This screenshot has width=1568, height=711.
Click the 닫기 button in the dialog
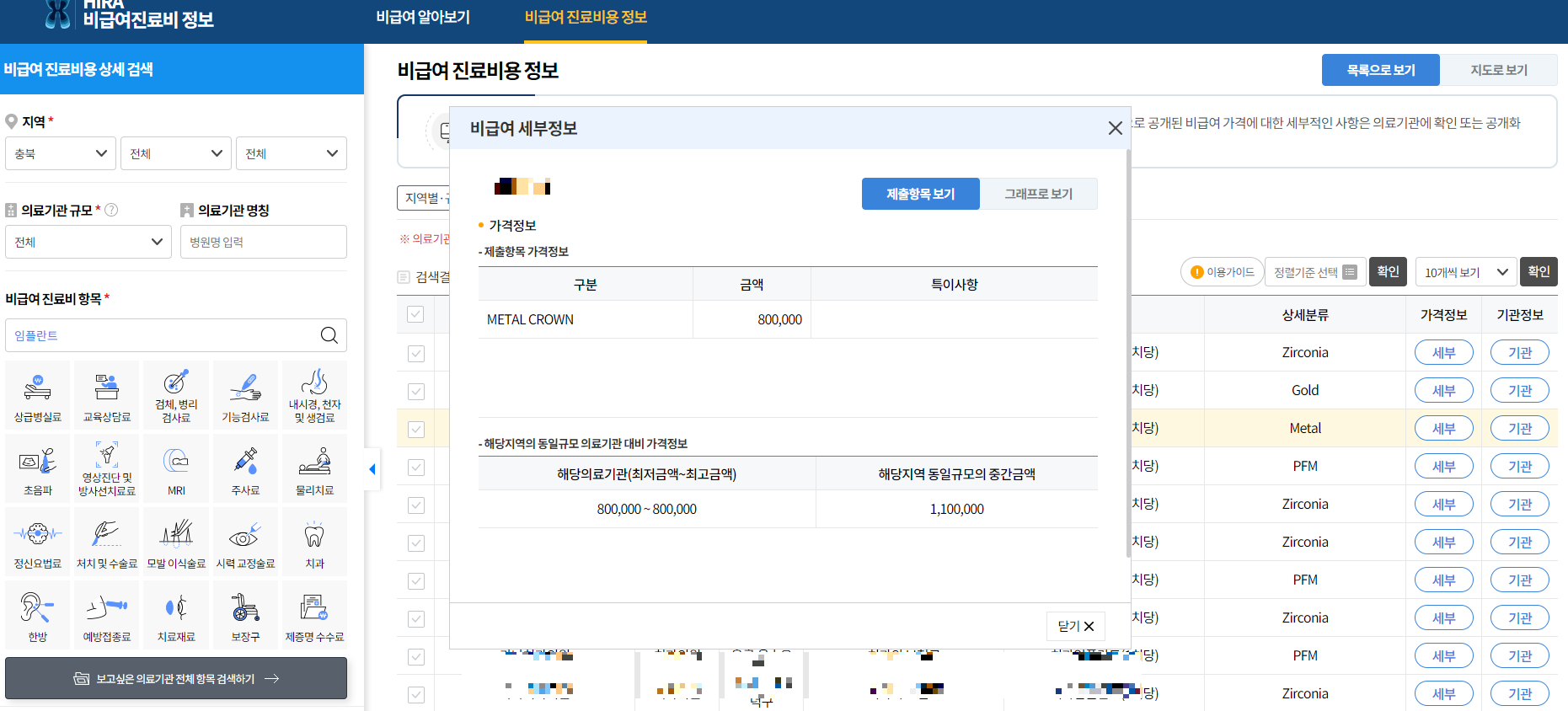(1076, 626)
